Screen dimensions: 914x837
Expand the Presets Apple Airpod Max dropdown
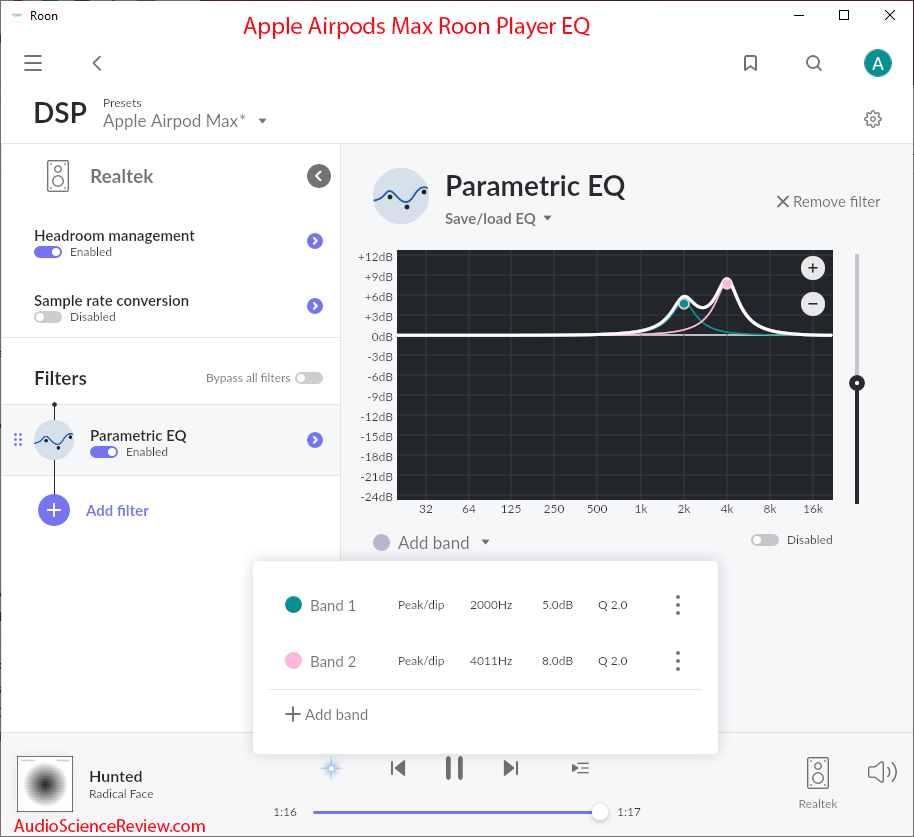pyautogui.click(x=185, y=121)
